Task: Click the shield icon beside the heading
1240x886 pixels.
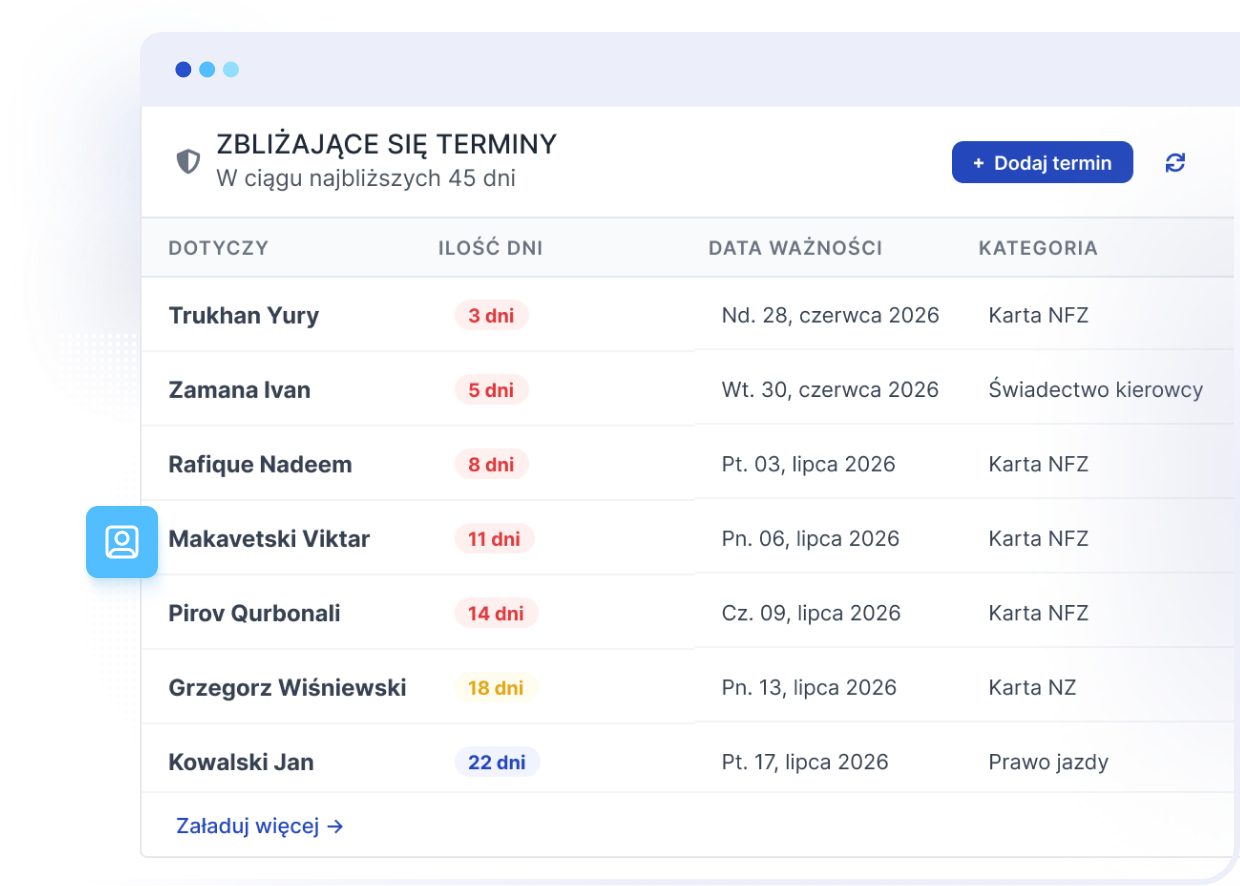Action: pyautogui.click(x=188, y=161)
